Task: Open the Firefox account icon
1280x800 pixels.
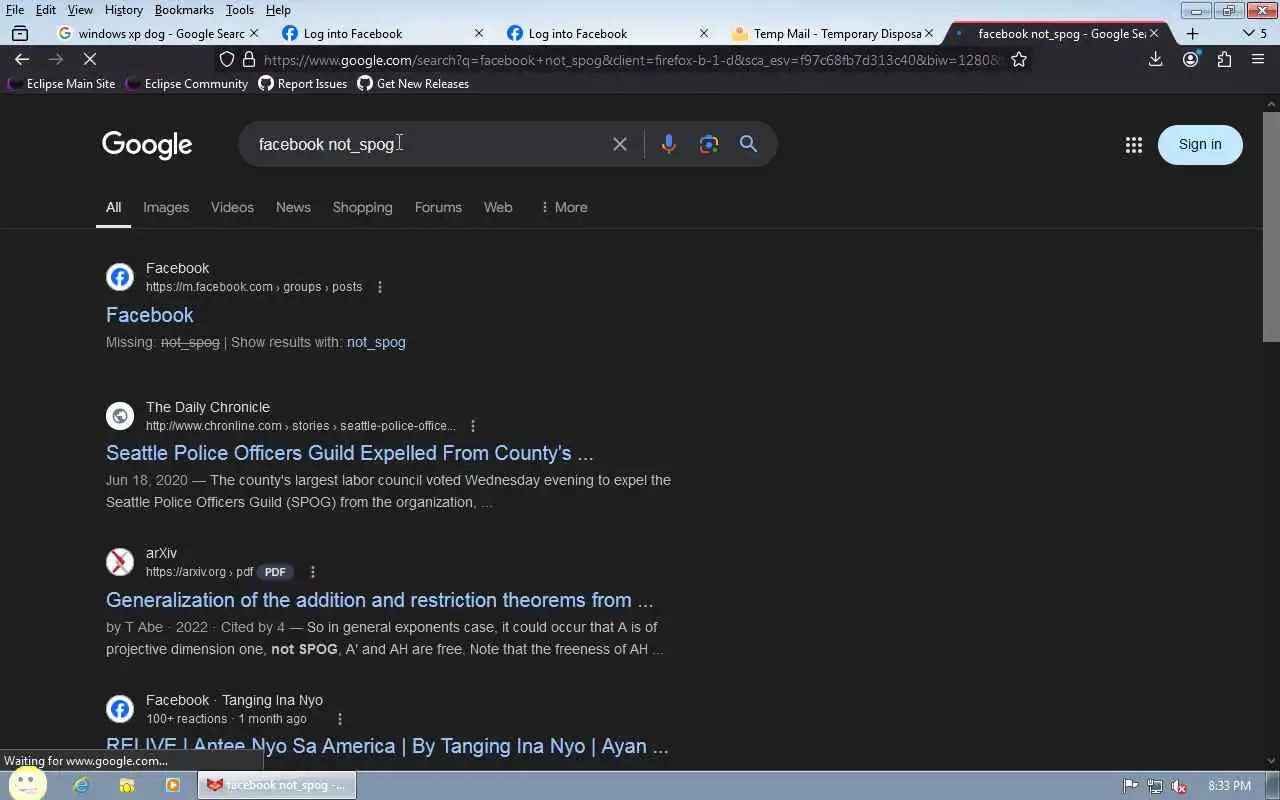Action: pos(1190,60)
